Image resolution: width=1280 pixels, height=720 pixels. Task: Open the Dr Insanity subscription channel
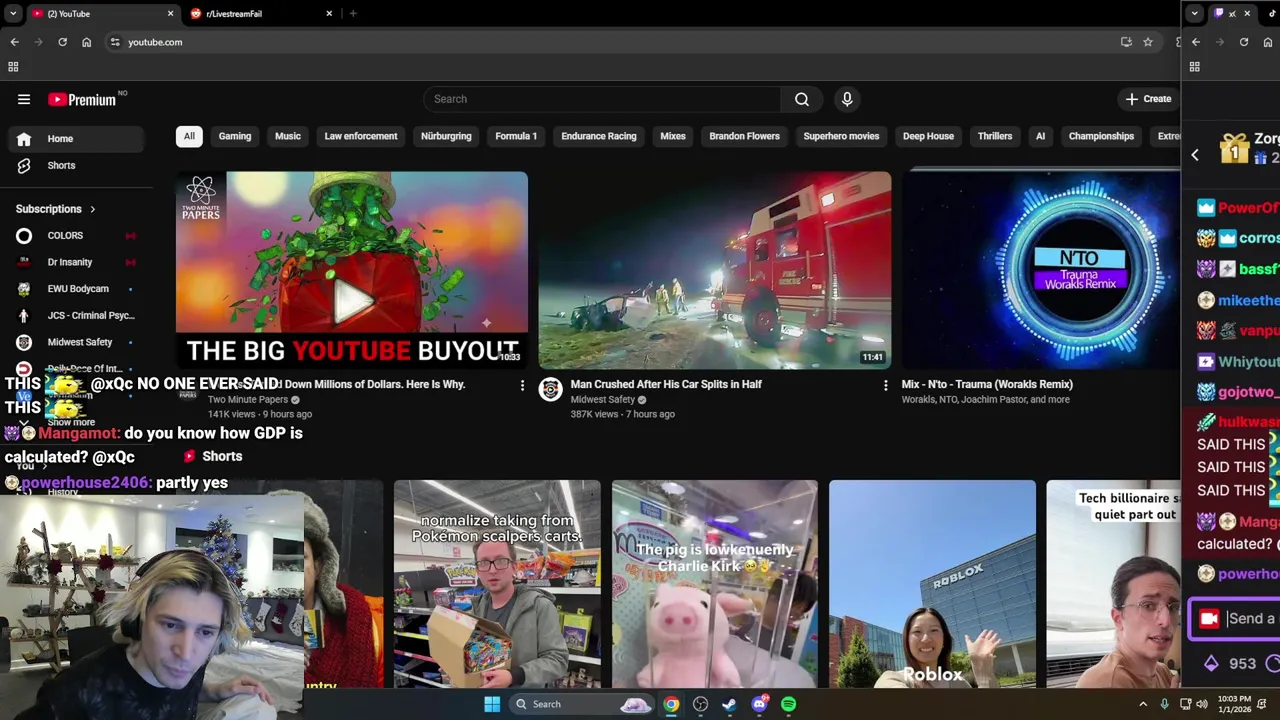click(x=75, y=262)
